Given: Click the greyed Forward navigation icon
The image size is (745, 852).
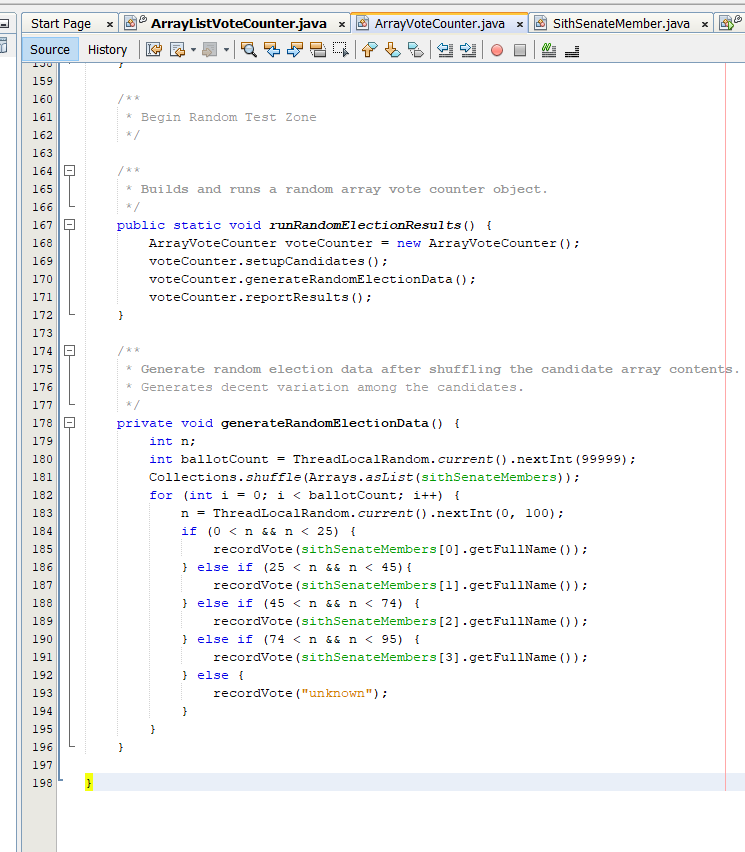Looking at the screenshot, I should point(209,50).
